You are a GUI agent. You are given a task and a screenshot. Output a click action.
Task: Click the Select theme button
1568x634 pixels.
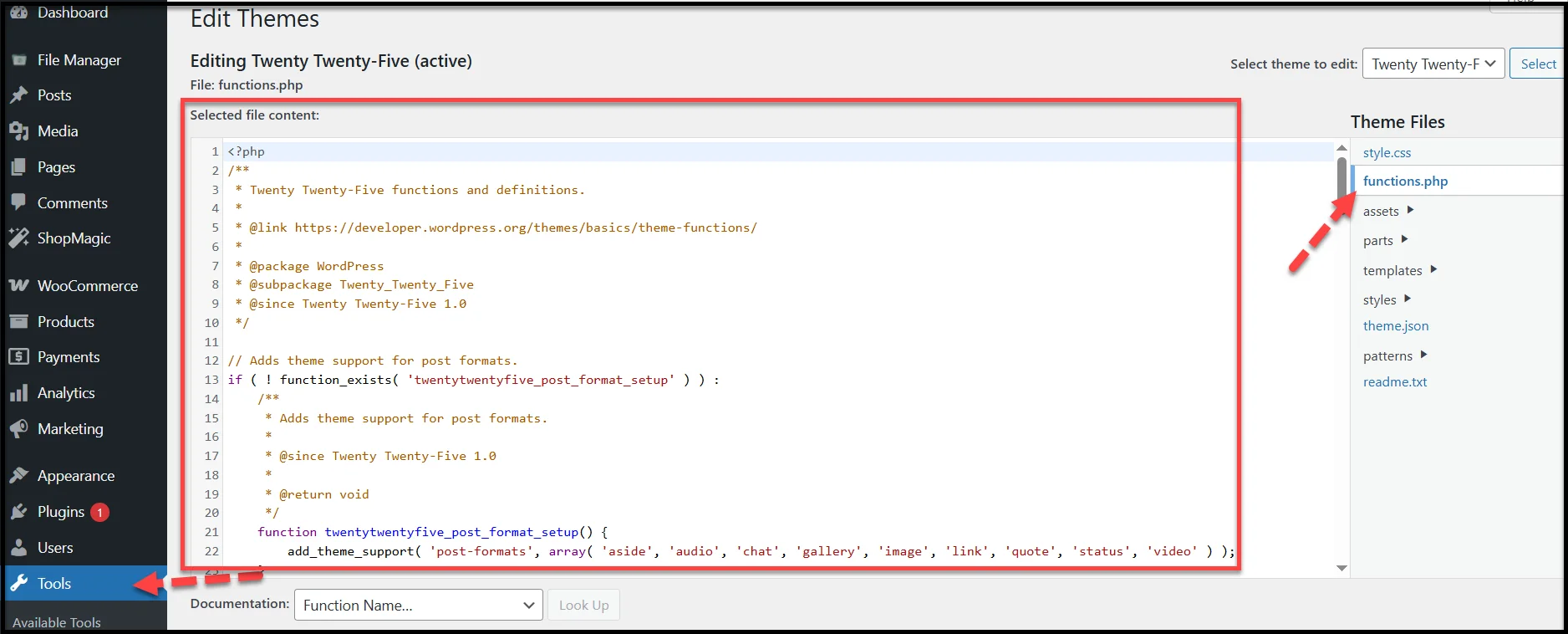coord(1538,64)
